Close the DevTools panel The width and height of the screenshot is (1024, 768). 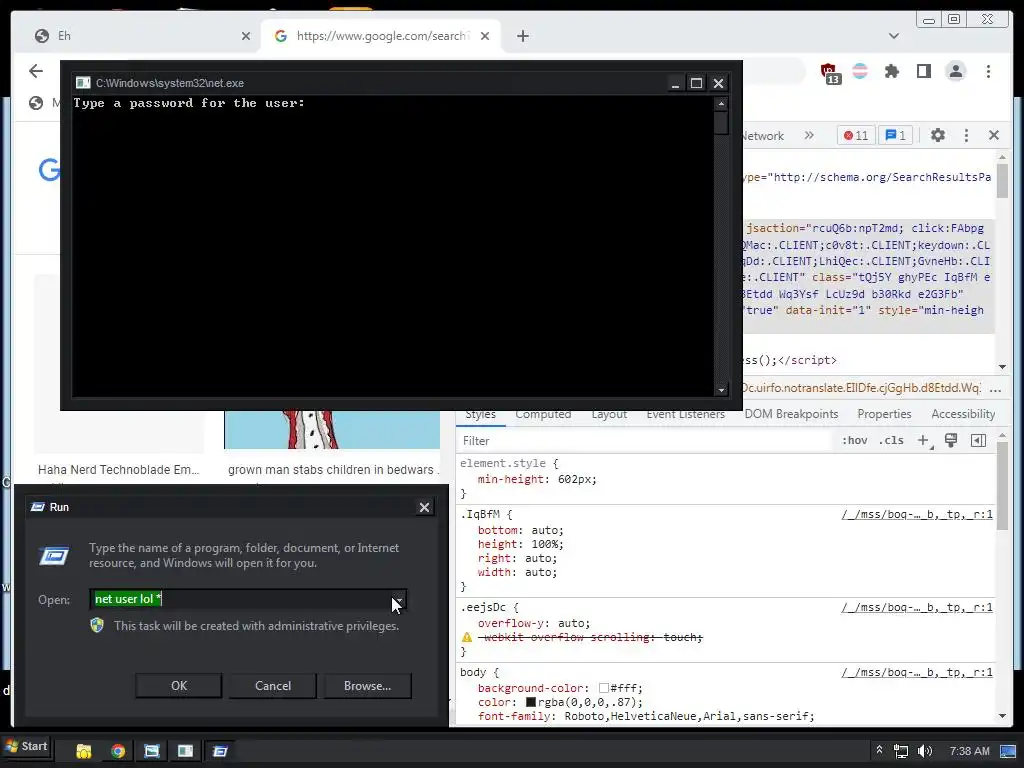click(994, 135)
